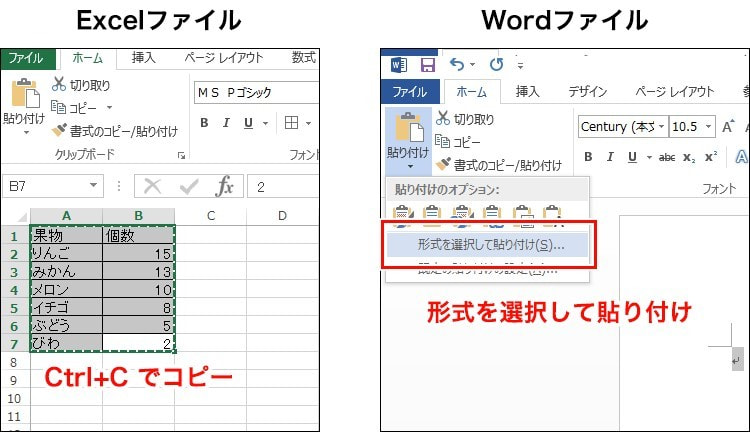Click the Redo icon in Word

497,64
